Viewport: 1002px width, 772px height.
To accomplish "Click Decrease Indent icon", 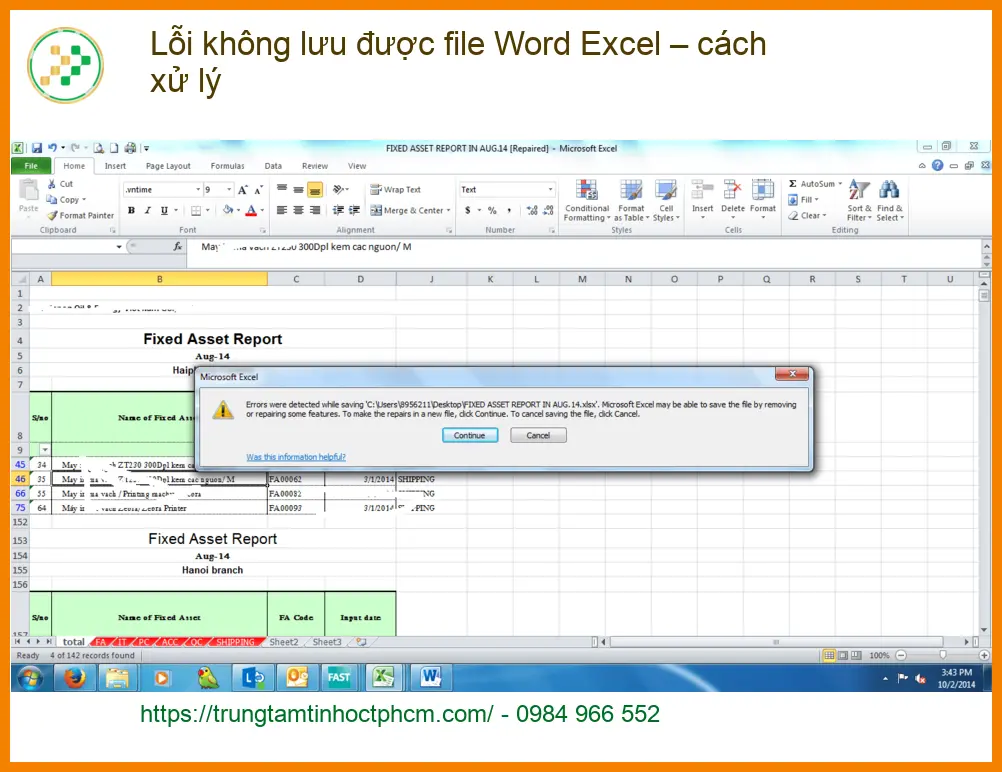I will pos(338,210).
